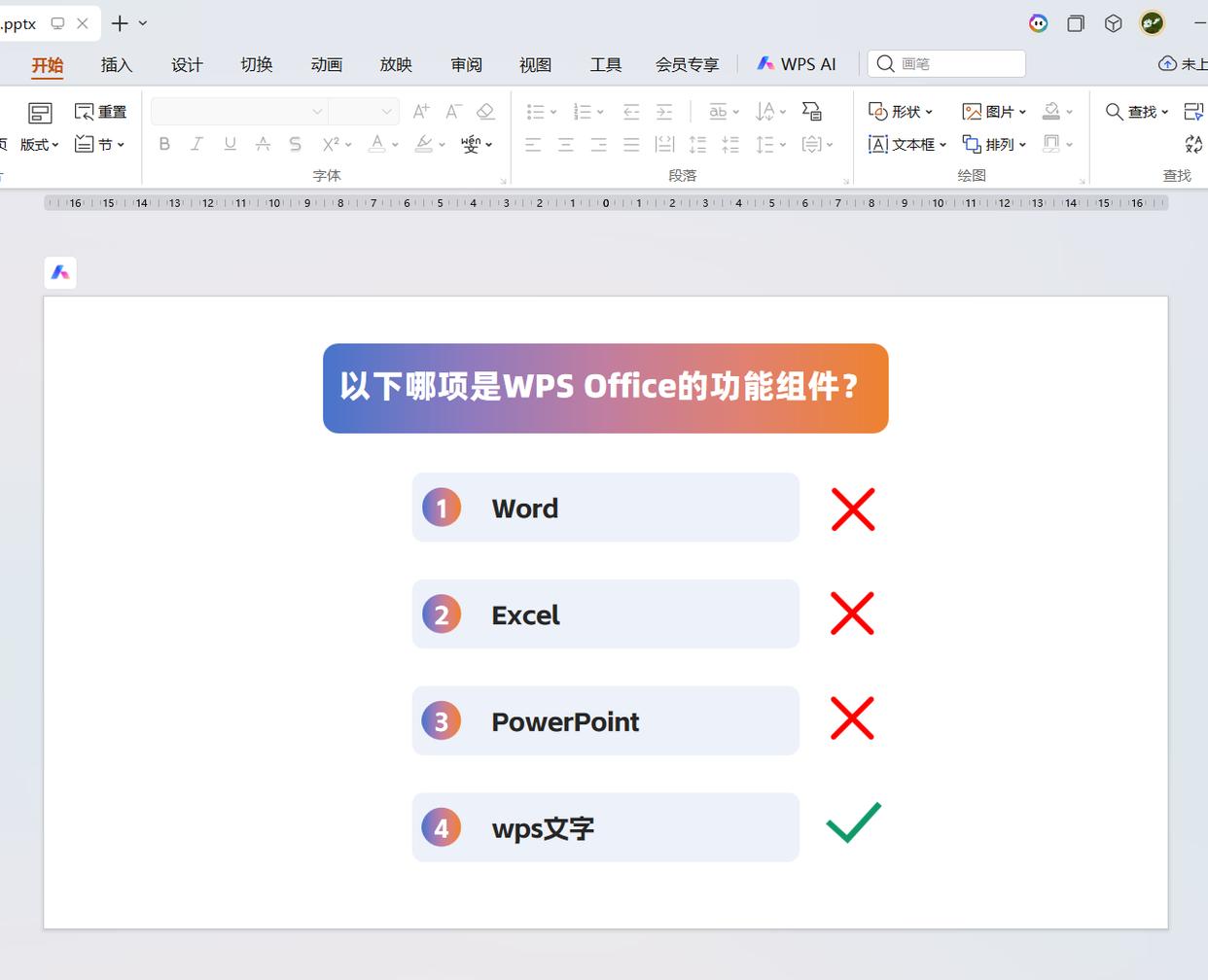1208x980 pixels.
Task: Click the Reset (重置) slide button
Action: [x=100, y=112]
